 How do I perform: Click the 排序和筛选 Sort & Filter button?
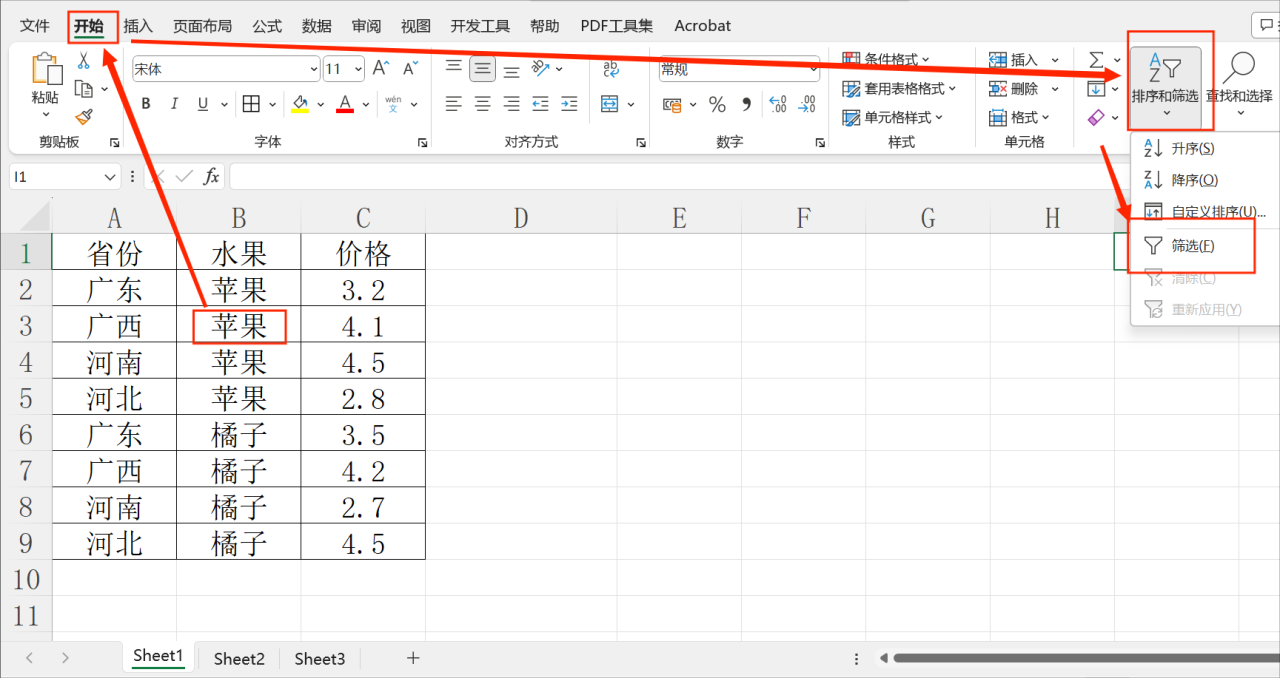point(1165,86)
